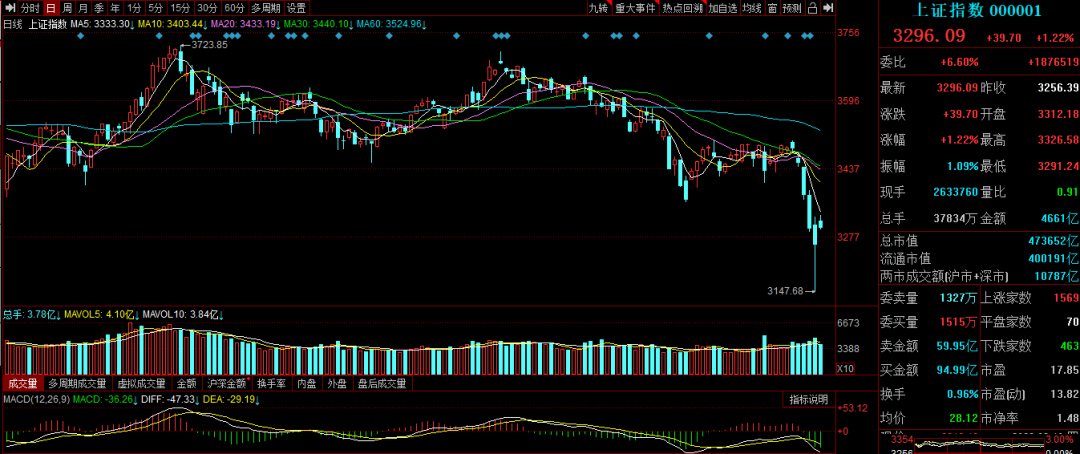Click the MACD value arrow
Screen dimensions: 1080x454
pyautogui.click(x=135, y=399)
